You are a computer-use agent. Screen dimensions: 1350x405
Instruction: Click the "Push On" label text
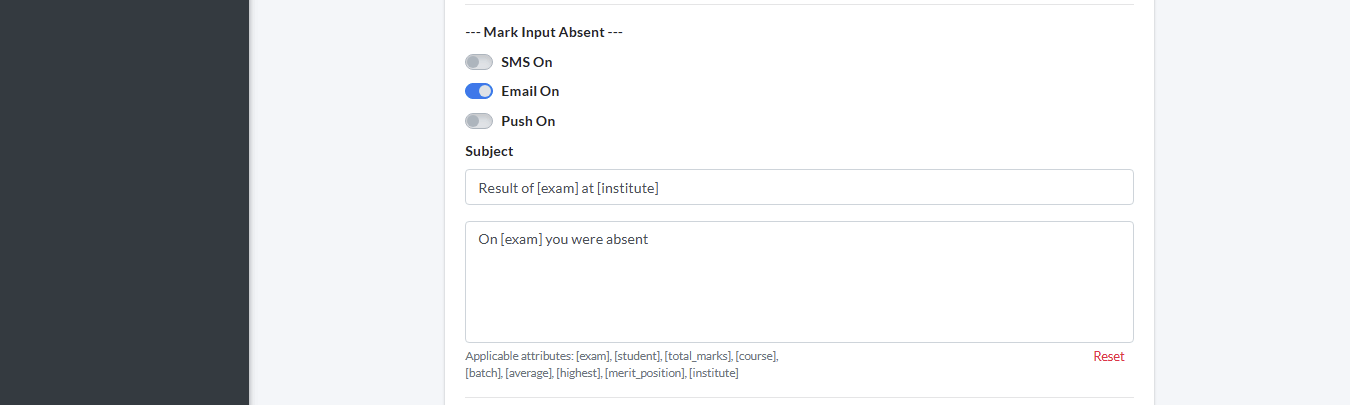[x=528, y=121]
